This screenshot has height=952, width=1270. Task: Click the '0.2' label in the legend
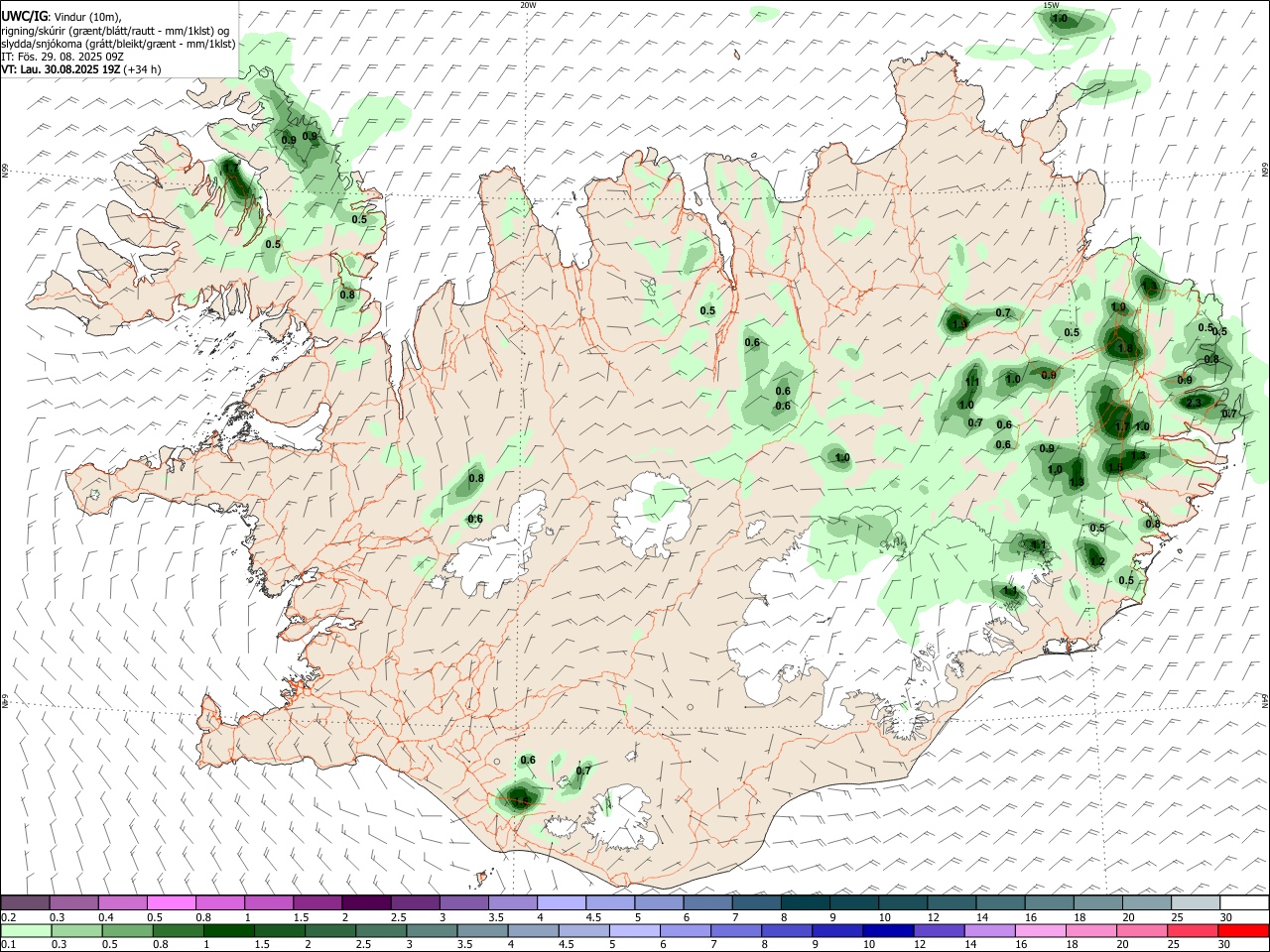[x=8, y=917]
